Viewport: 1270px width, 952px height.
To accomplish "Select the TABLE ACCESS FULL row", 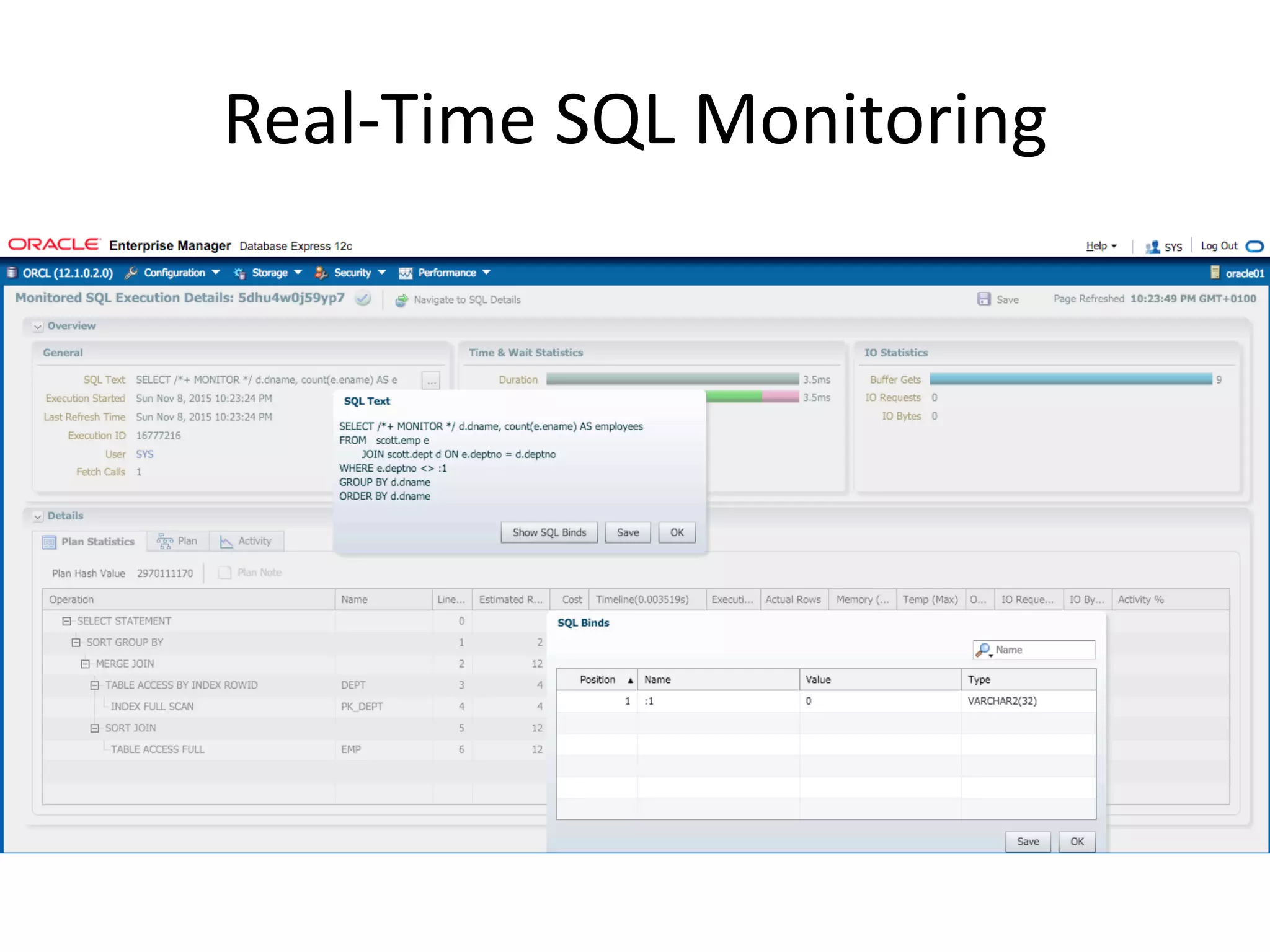I will (295, 749).
